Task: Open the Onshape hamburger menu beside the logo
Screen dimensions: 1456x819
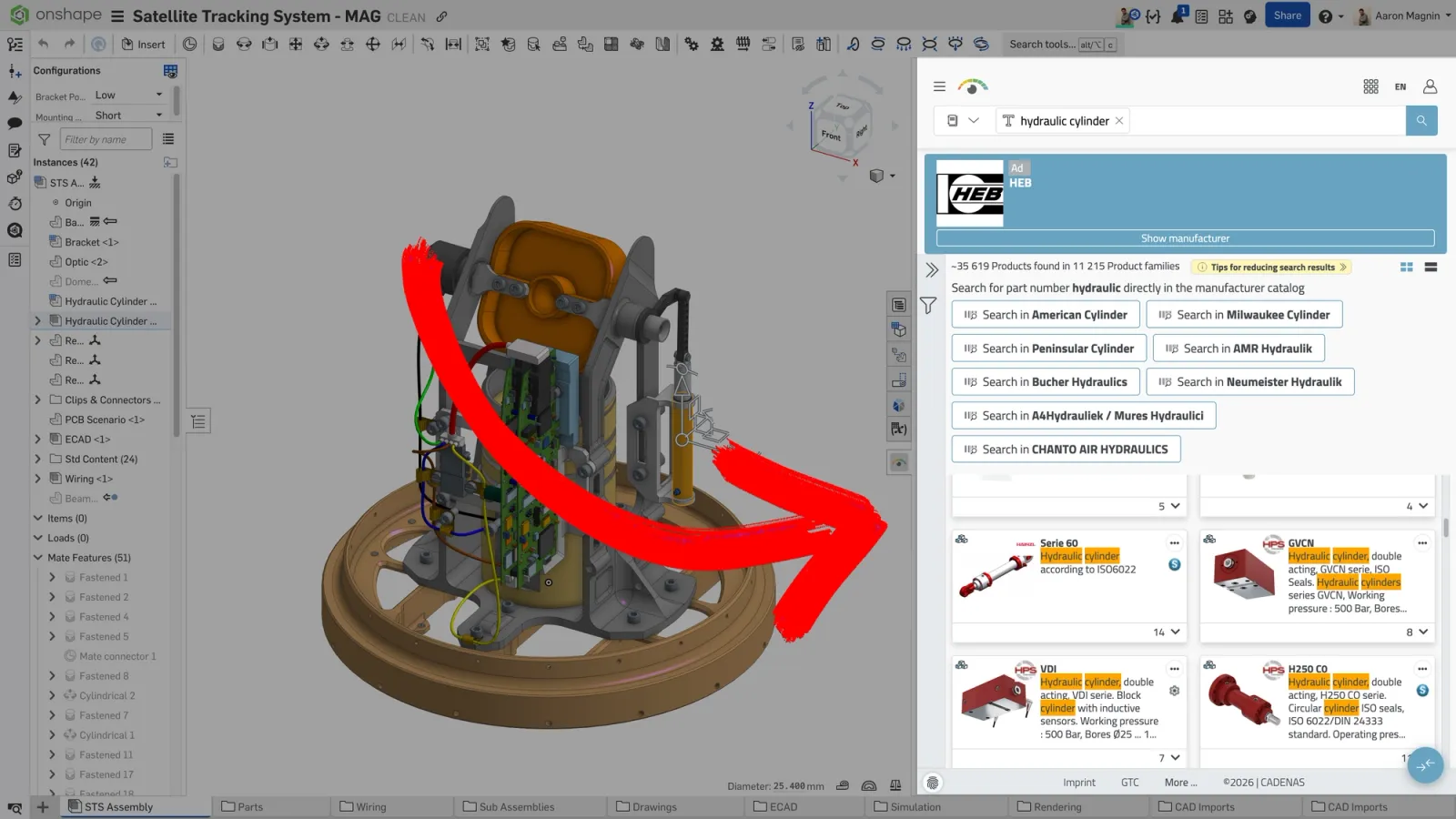Action: tap(117, 16)
